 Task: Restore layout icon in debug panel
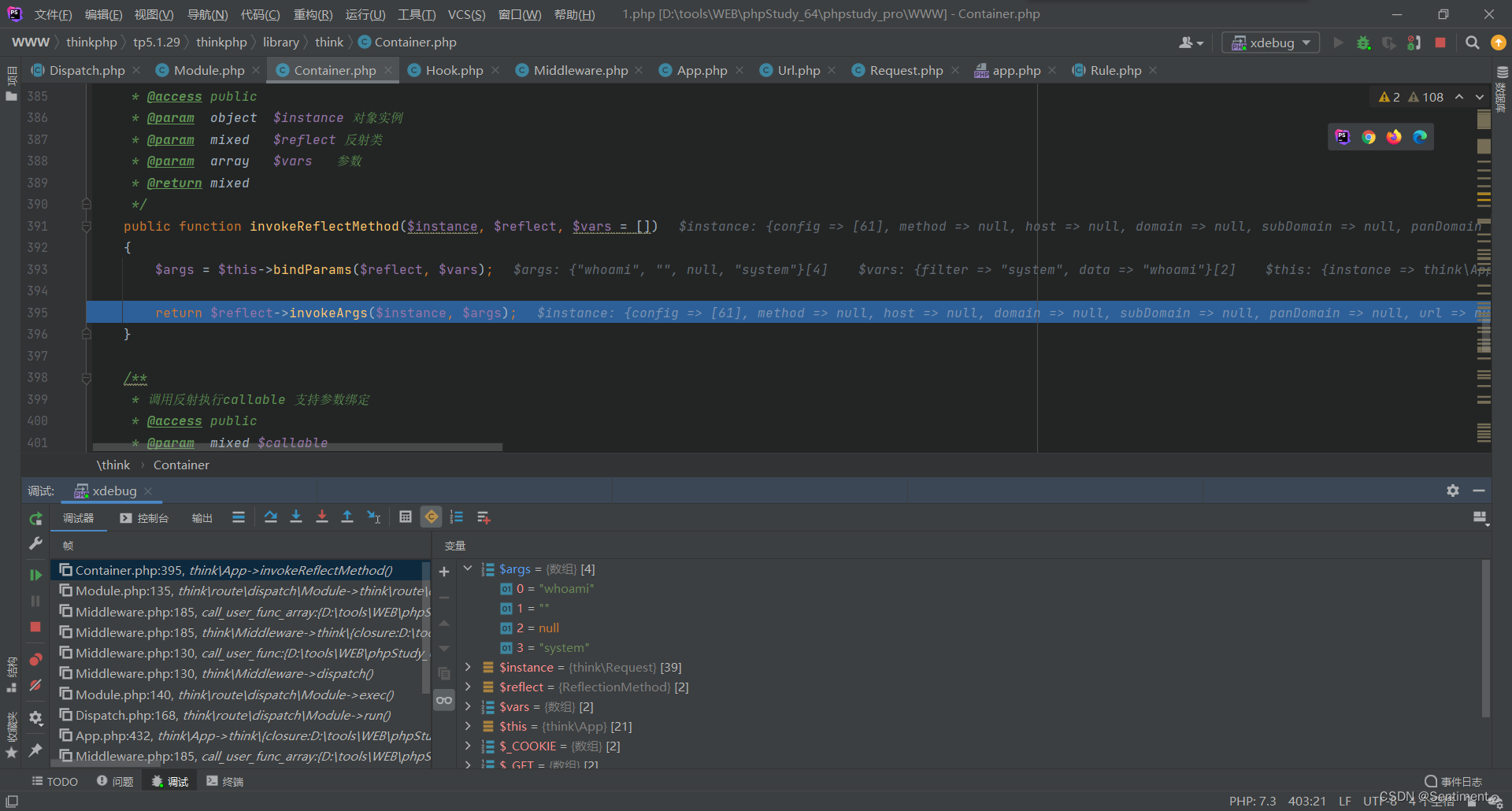point(1480,517)
